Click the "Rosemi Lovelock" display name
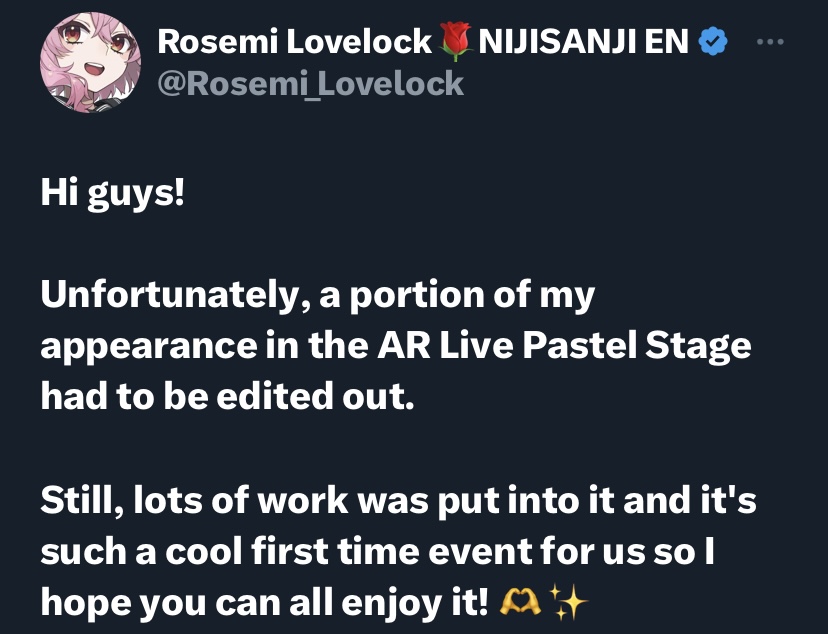The width and height of the screenshot is (828, 634). 295,41
